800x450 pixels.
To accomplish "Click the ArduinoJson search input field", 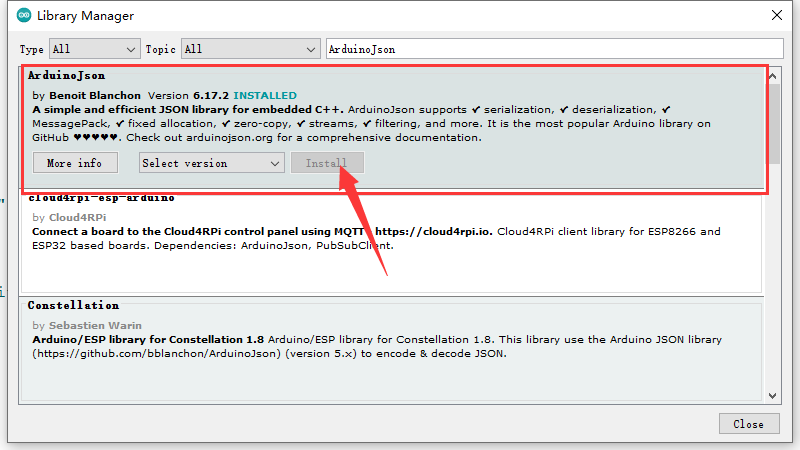I will pos(555,49).
